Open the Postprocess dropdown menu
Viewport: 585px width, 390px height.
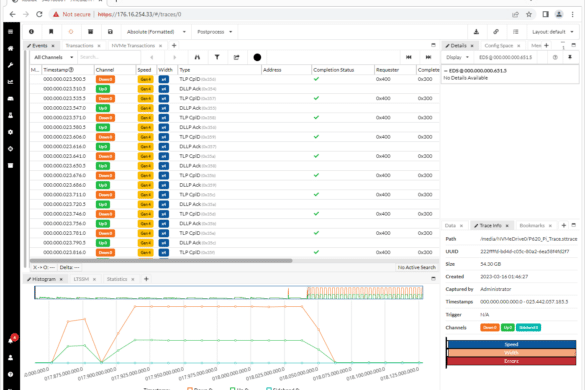click(215, 32)
